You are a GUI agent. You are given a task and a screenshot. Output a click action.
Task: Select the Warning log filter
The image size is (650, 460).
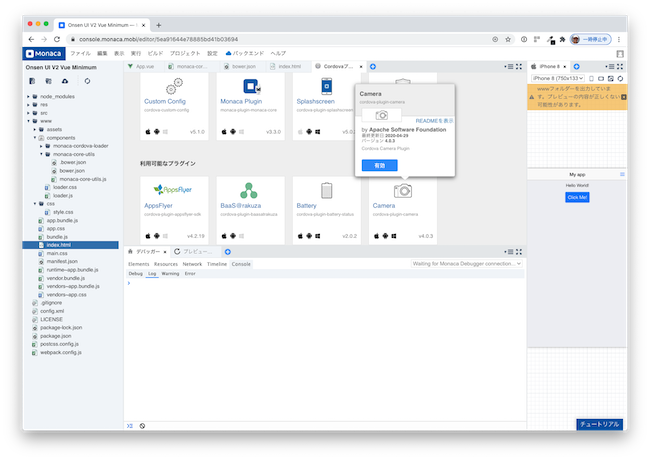(170, 274)
